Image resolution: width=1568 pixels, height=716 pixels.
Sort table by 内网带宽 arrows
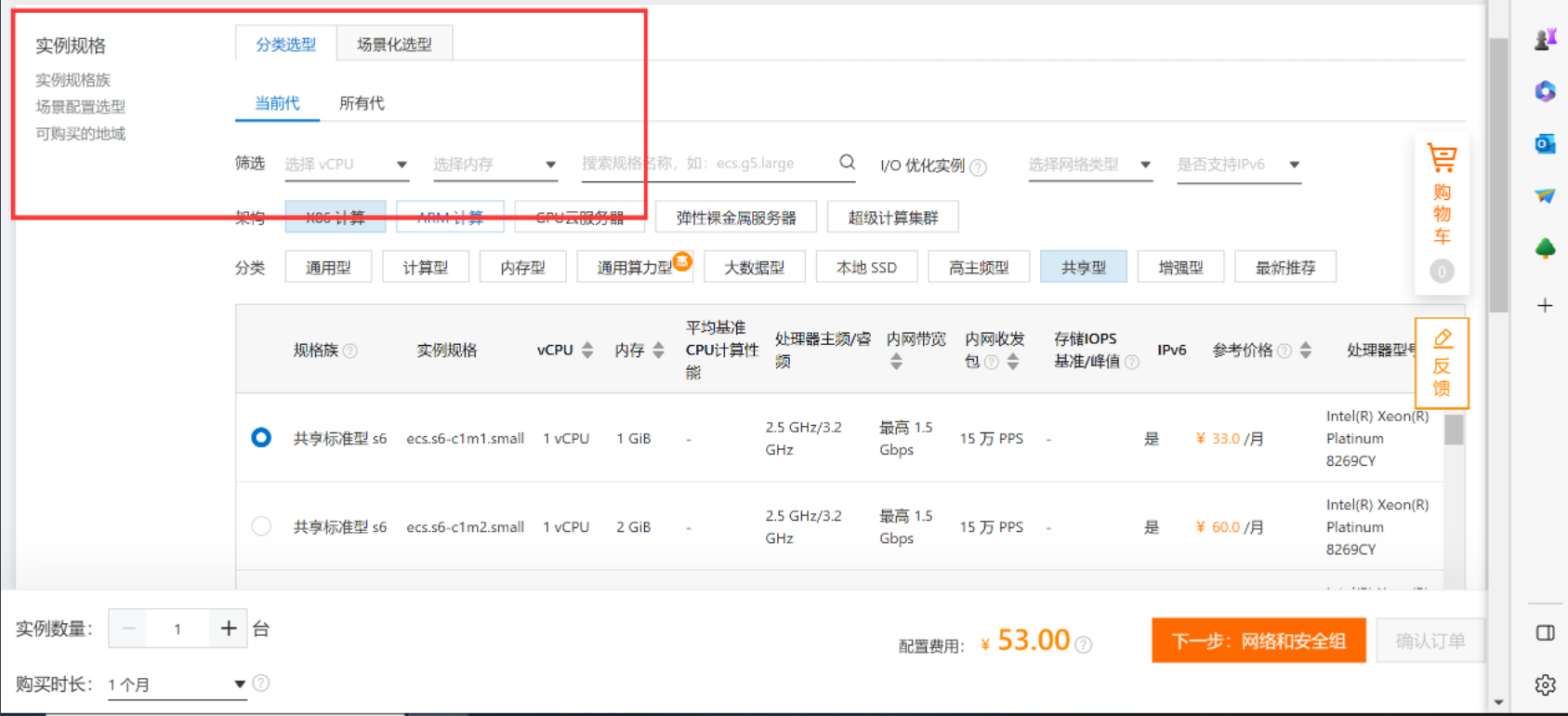tap(896, 362)
